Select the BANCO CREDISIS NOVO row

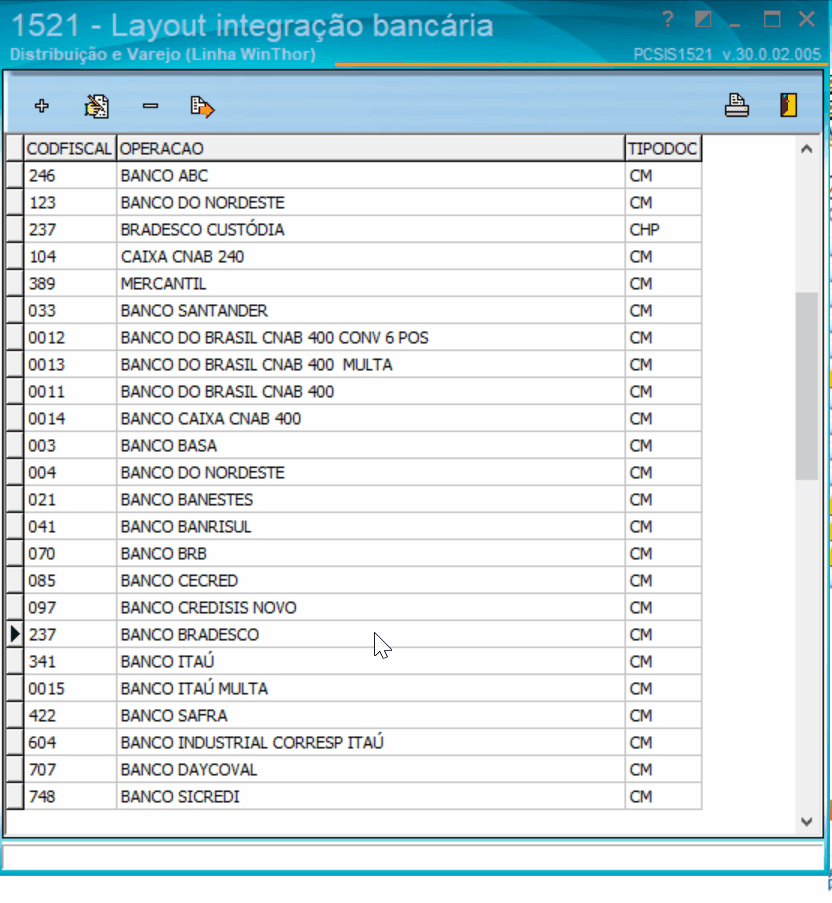coord(354,608)
